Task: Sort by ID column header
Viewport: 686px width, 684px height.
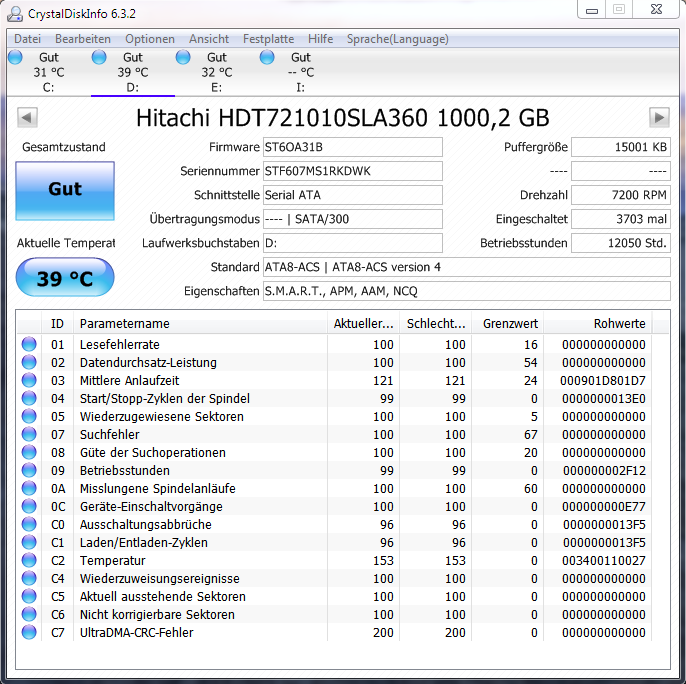Action: pos(57,323)
